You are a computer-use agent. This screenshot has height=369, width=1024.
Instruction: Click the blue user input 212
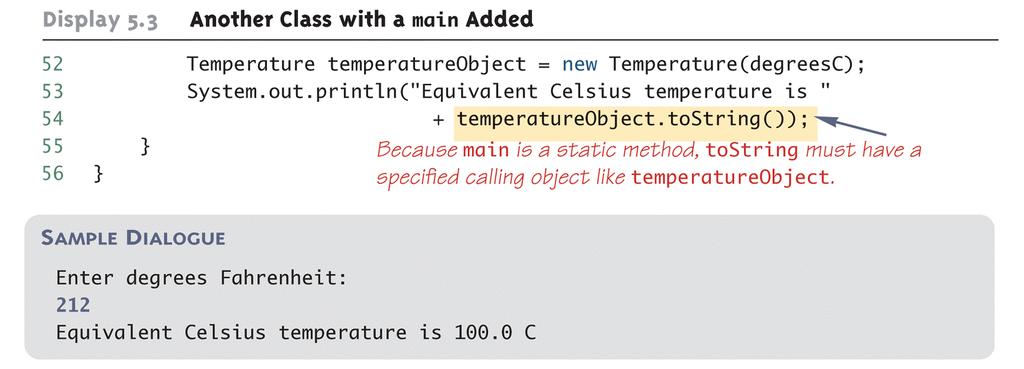click(x=73, y=305)
